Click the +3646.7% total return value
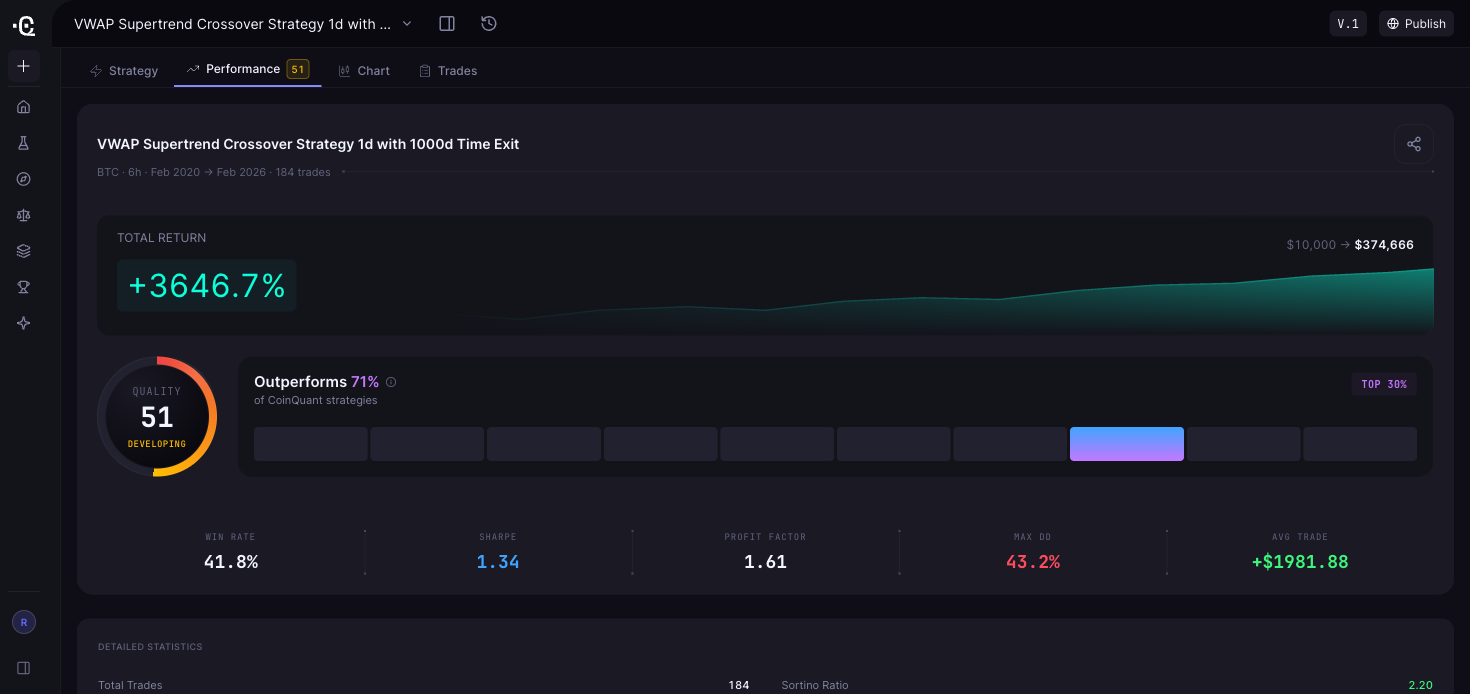Screen dimensions: 1470x694 [207, 286]
